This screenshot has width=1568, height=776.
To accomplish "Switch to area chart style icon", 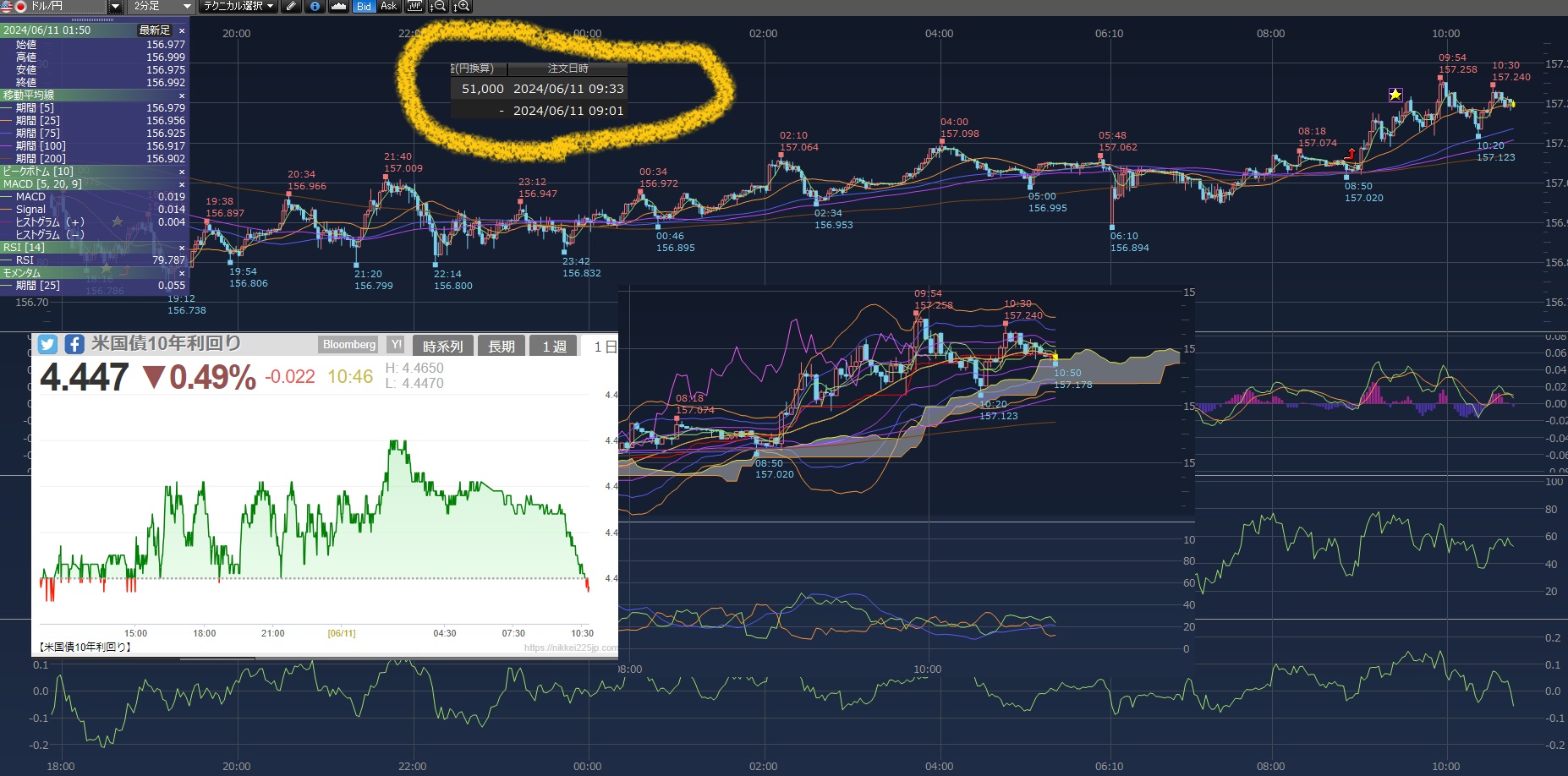I will [x=338, y=6].
